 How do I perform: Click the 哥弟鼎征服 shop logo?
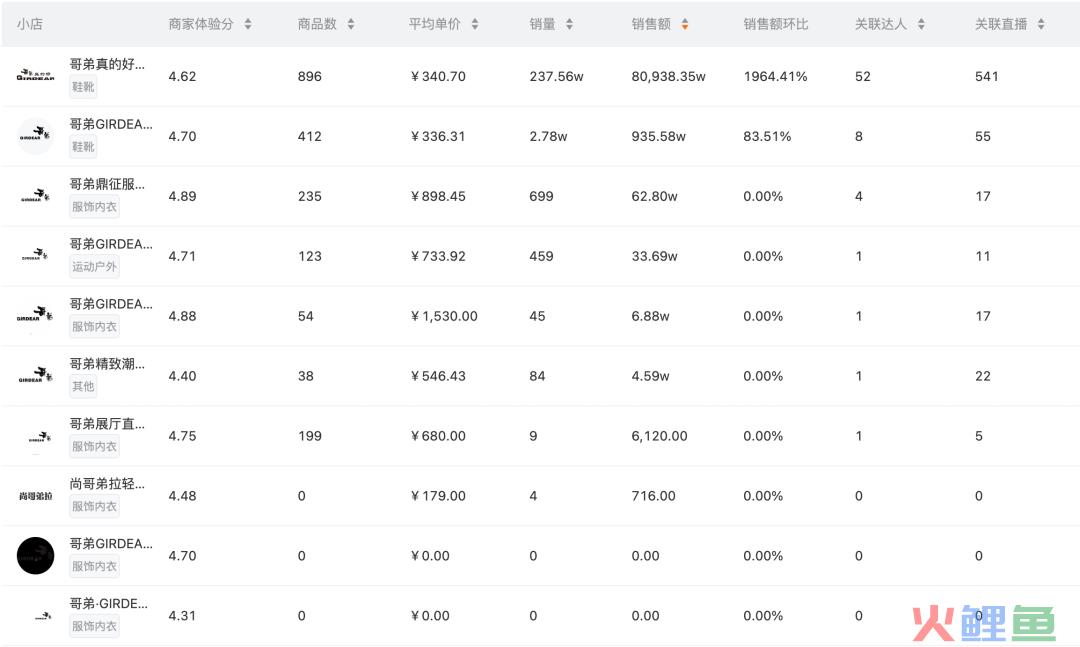click(x=35, y=196)
